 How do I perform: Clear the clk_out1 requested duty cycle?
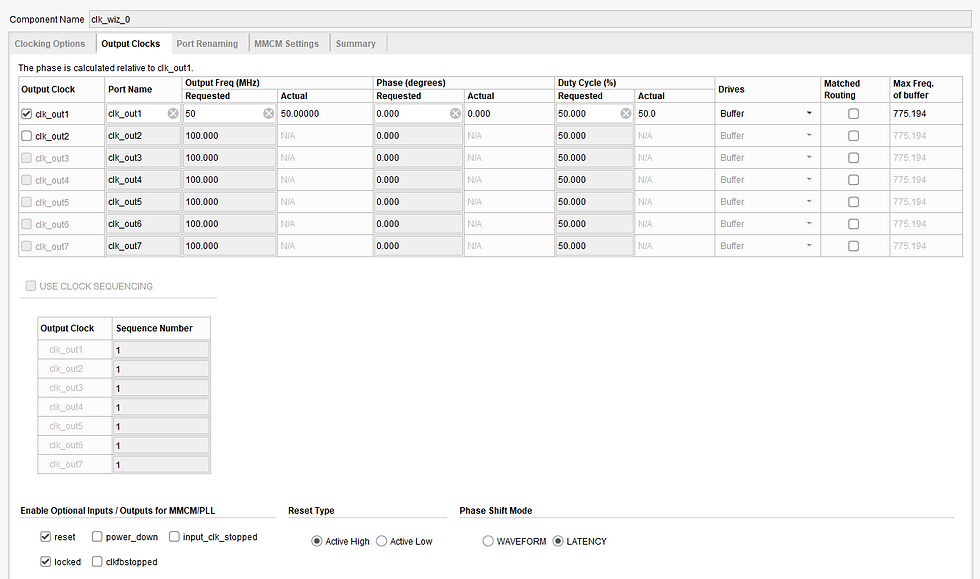click(x=626, y=114)
